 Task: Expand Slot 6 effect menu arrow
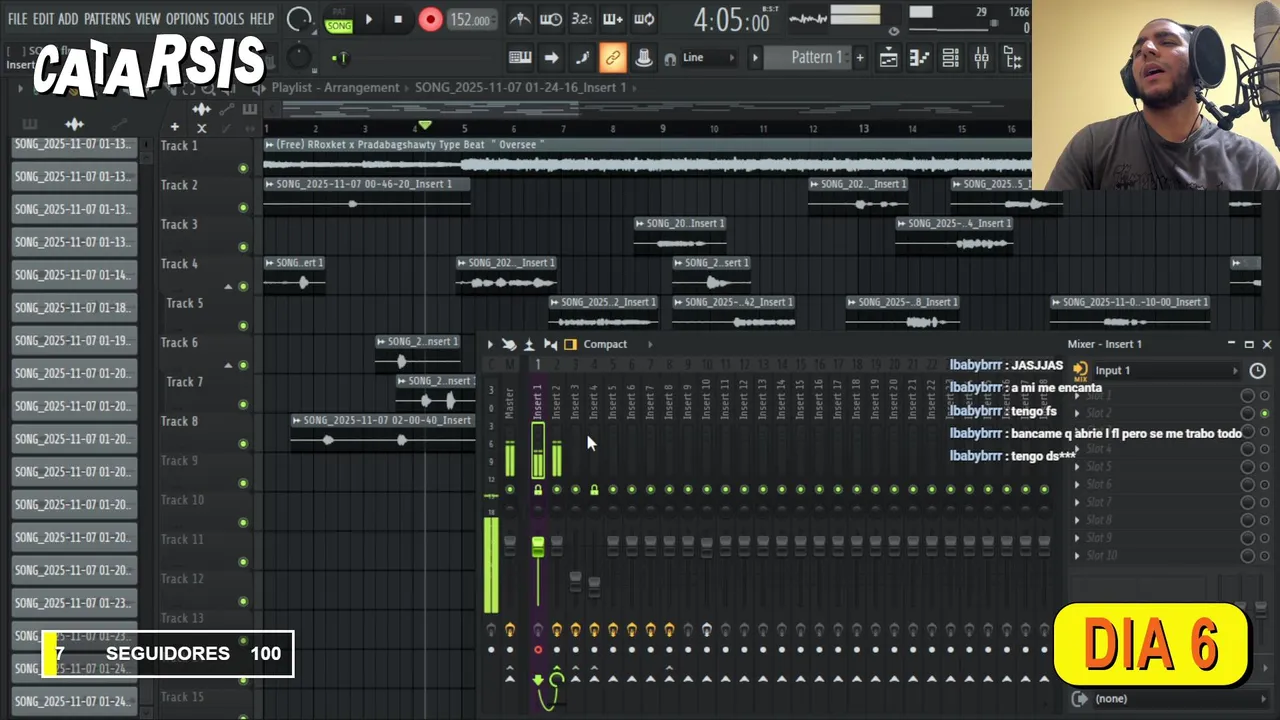(1077, 485)
